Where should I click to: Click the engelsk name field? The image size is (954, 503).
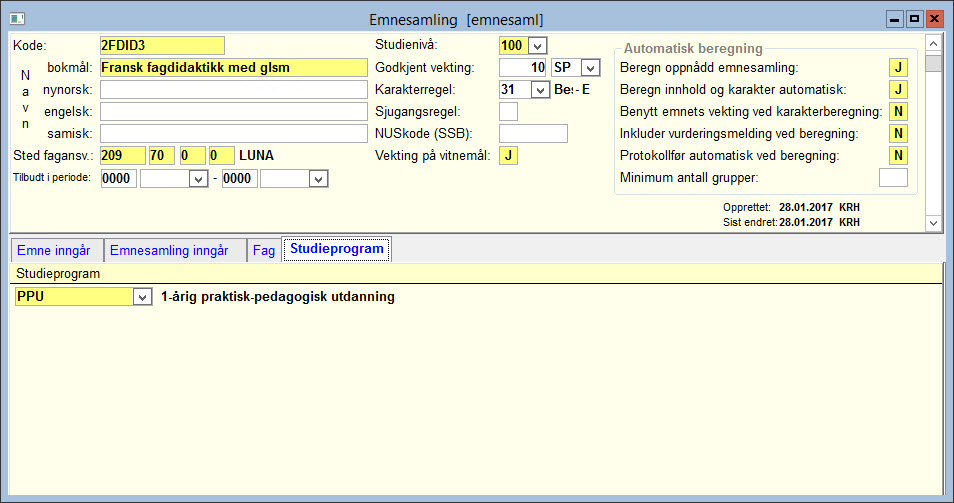(234, 111)
